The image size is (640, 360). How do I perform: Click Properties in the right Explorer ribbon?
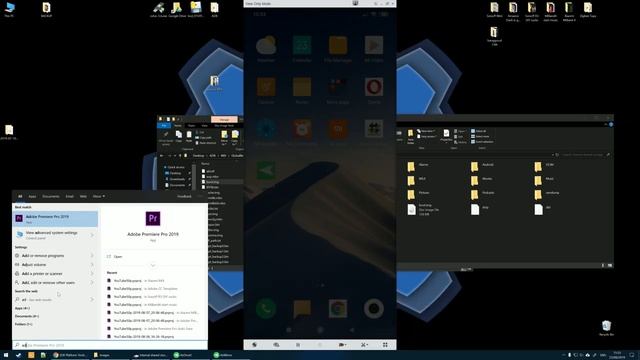coord(446,136)
